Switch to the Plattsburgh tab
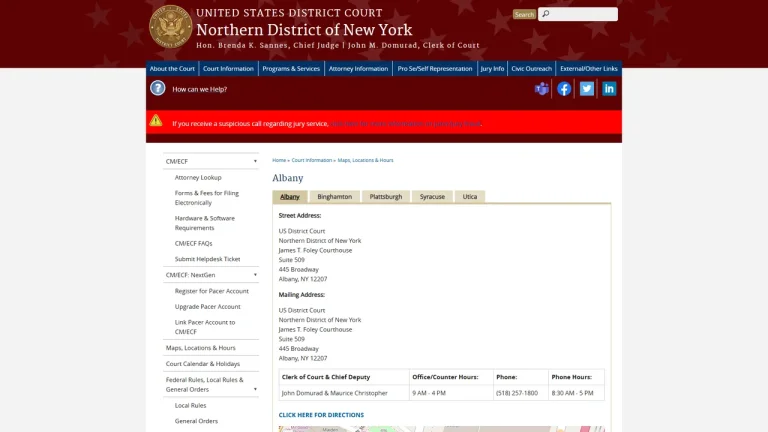 click(x=386, y=196)
